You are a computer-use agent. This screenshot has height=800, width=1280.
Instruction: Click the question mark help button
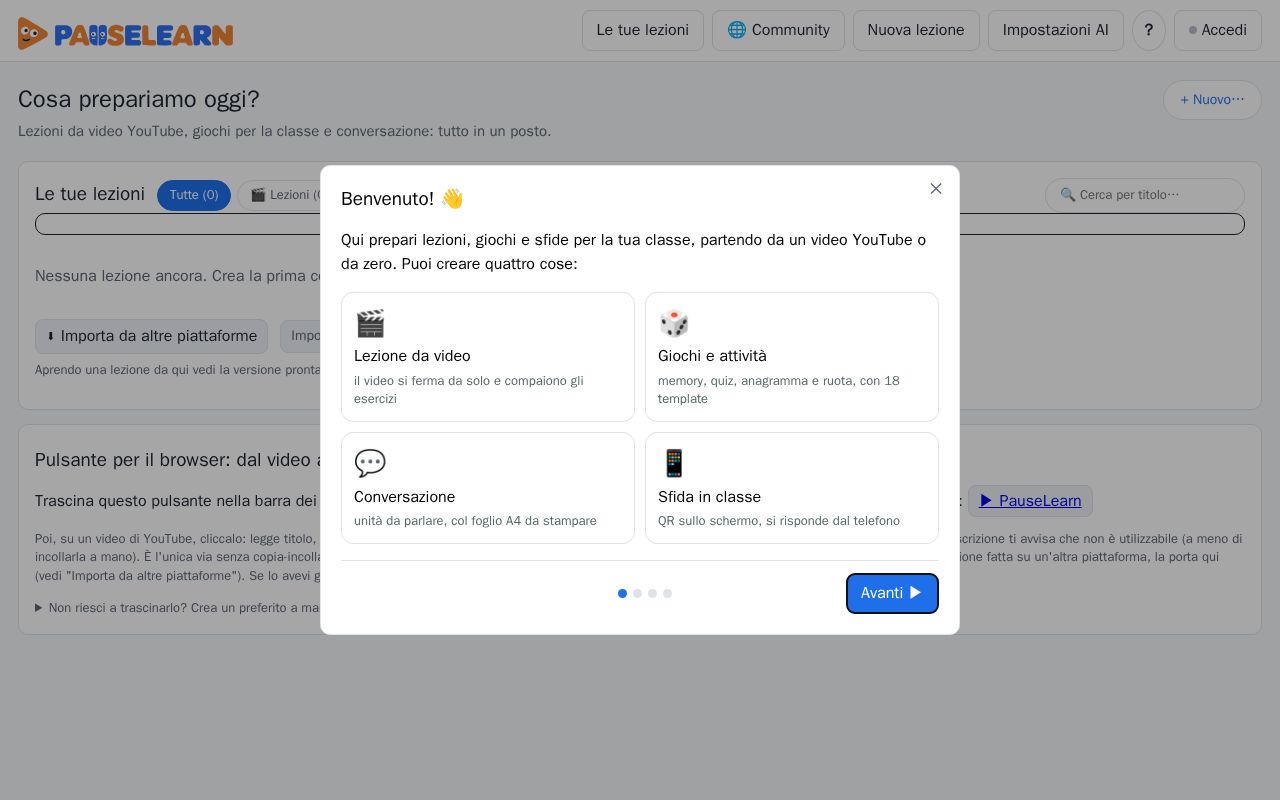click(x=1149, y=30)
